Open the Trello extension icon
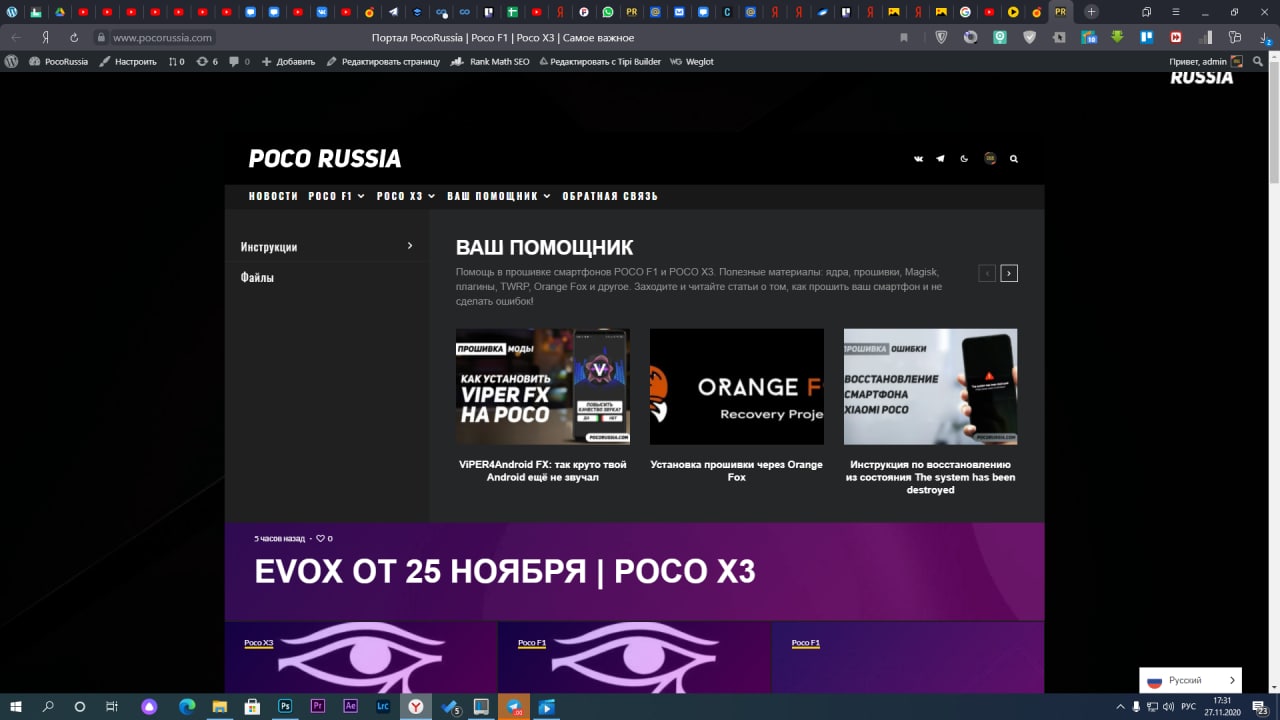Viewport: 1280px width, 720px height. coord(1147,37)
